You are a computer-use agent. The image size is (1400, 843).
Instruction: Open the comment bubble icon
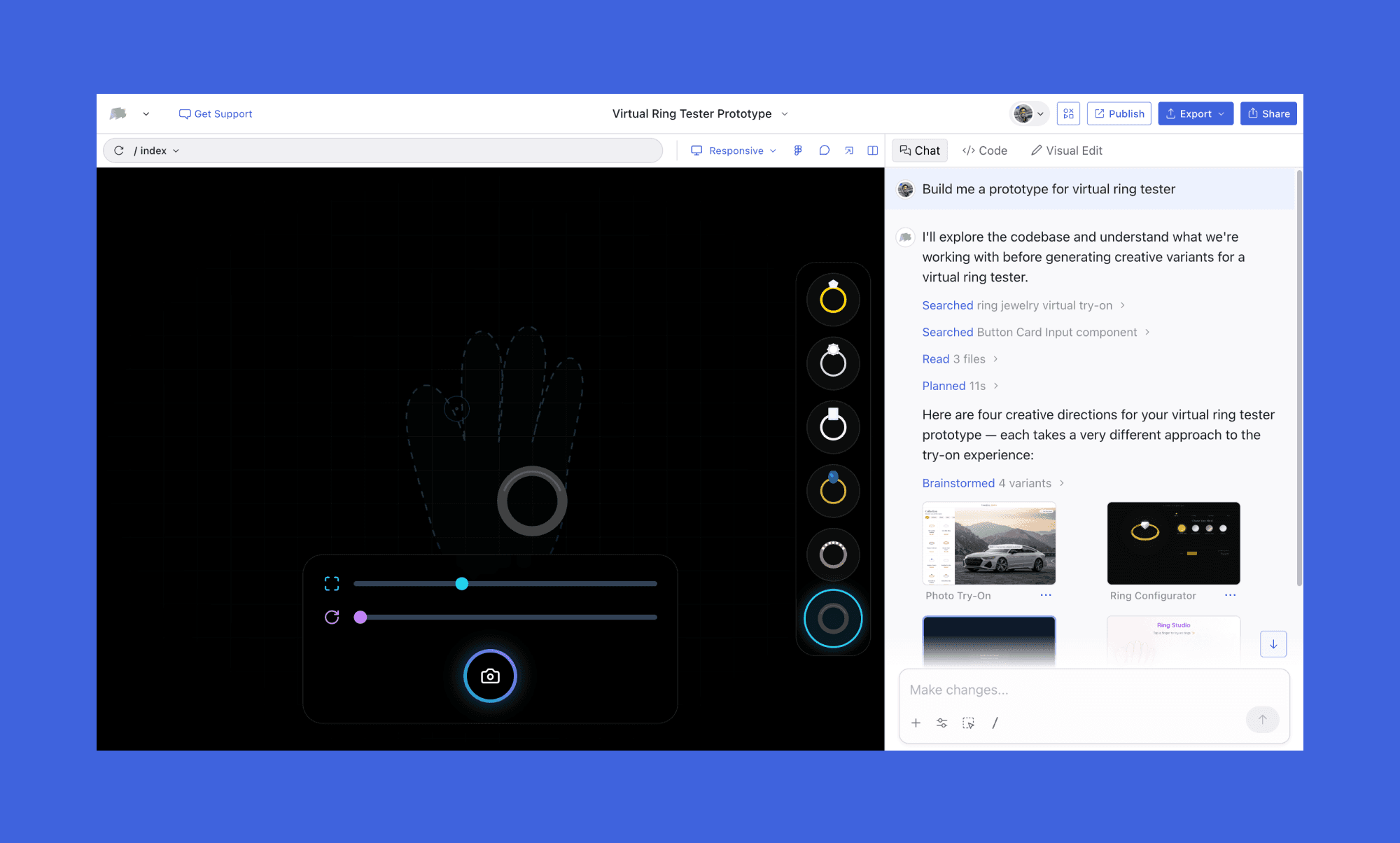coord(824,151)
